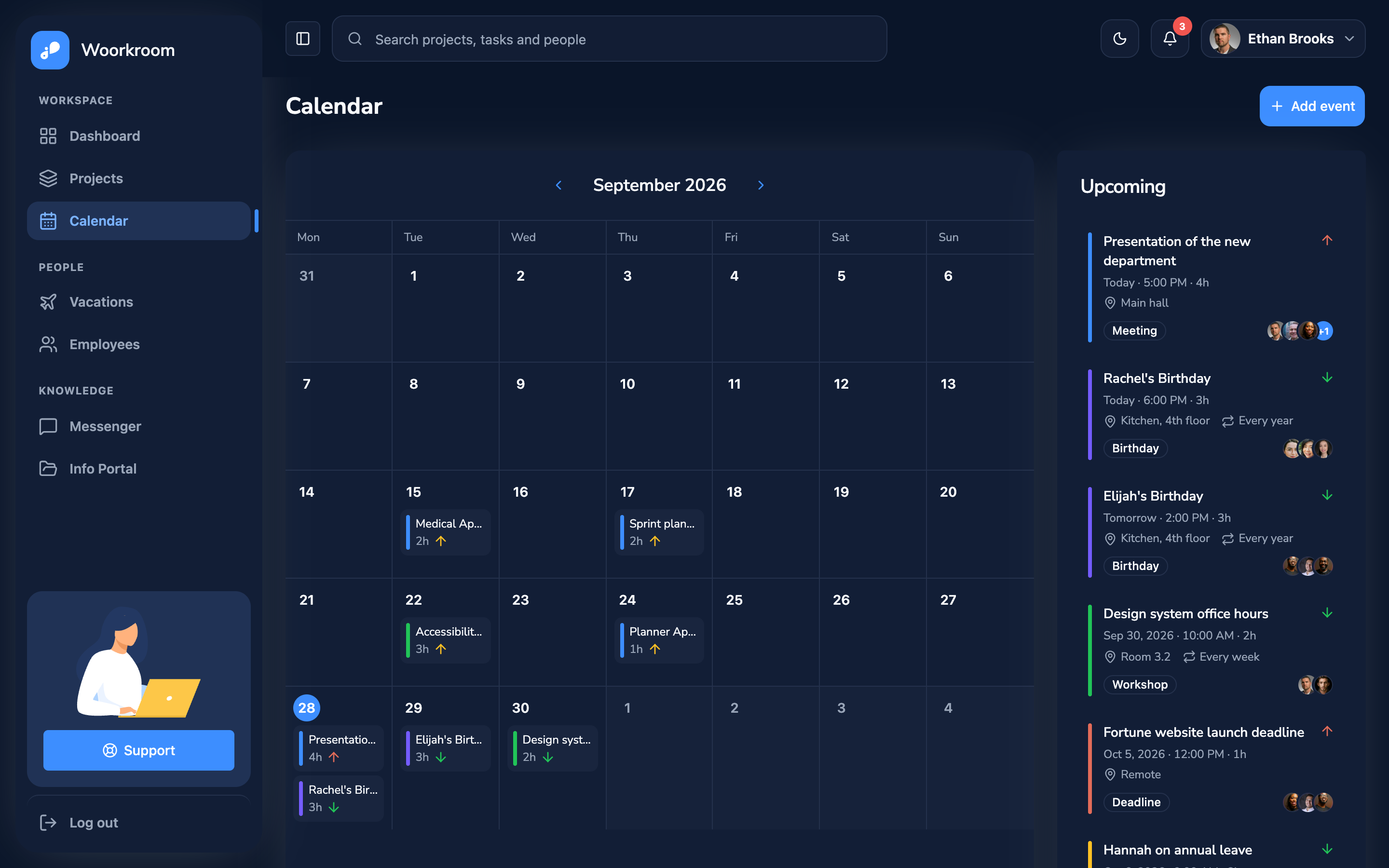Open Planner Ap... event on the 24th
Screen dimensions: 1389x868
[x=659, y=640]
